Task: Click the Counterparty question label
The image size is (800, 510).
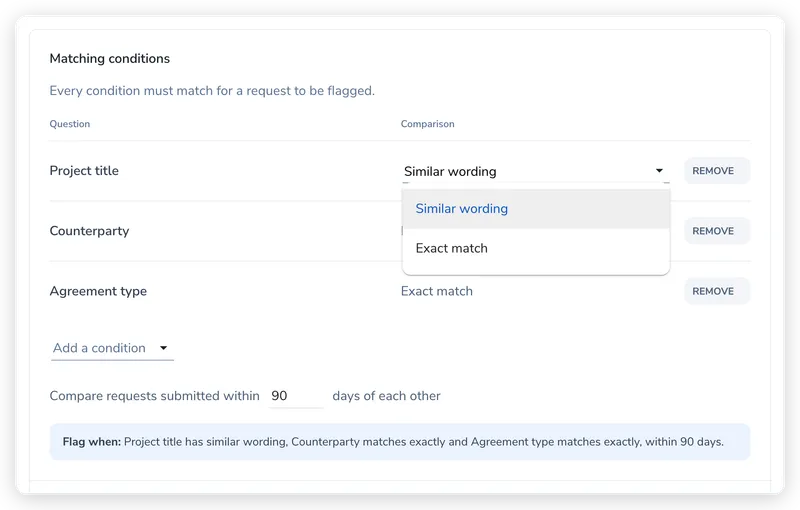Action: 89,231
